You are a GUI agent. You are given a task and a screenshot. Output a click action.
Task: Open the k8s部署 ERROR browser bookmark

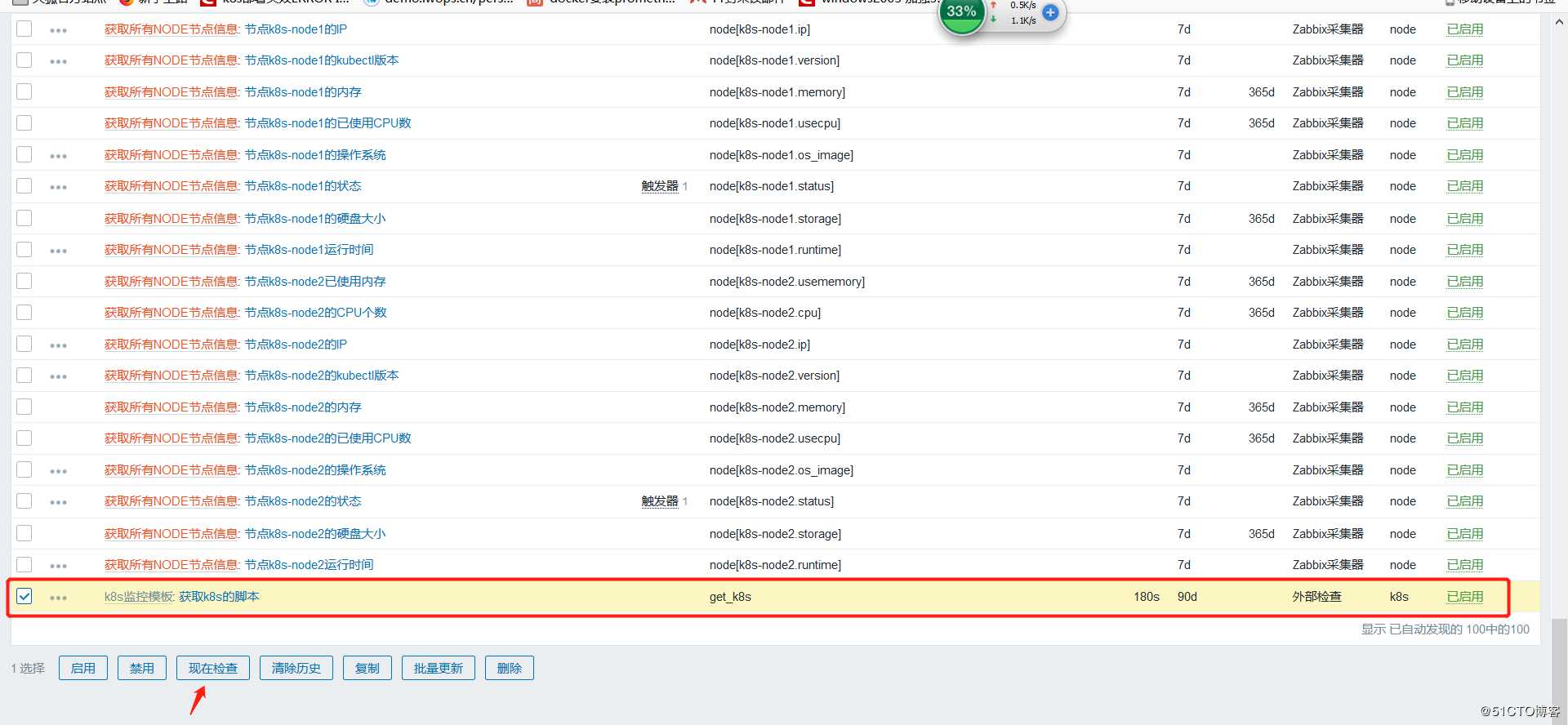[x=274, y=2]
